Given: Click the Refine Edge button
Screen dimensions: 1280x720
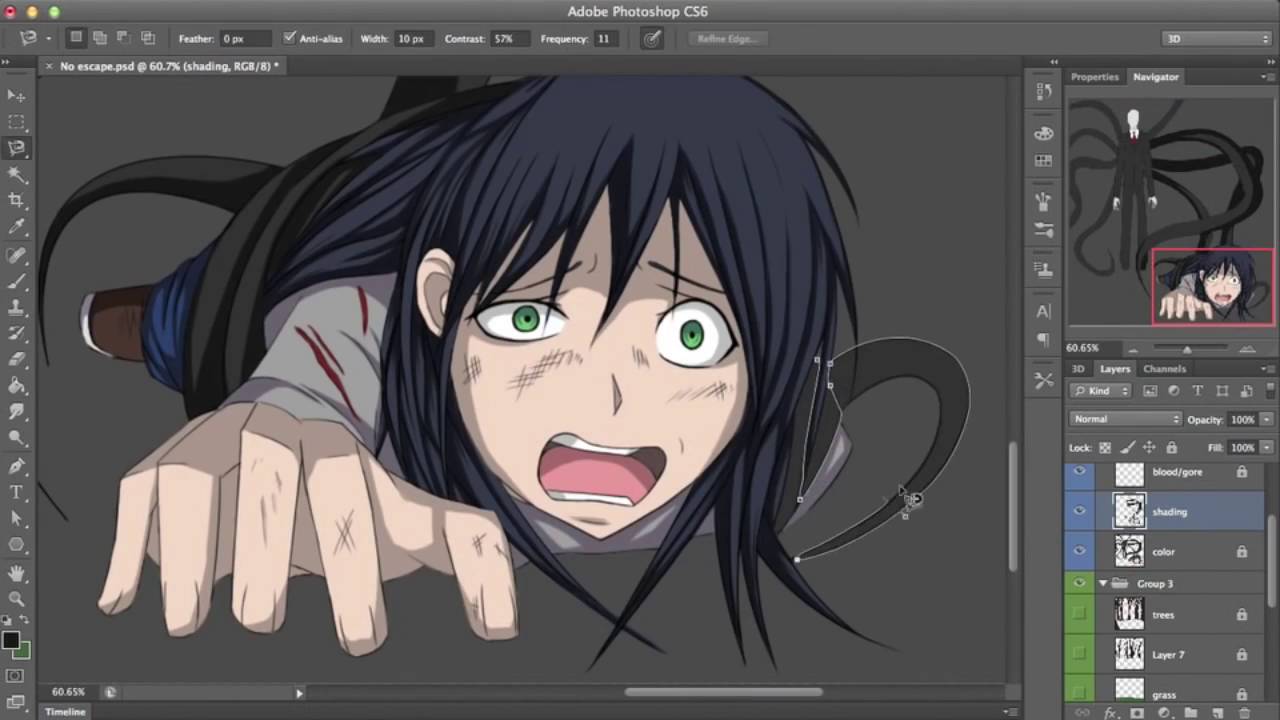Looking at the screenshot, I should click(728, 39).
